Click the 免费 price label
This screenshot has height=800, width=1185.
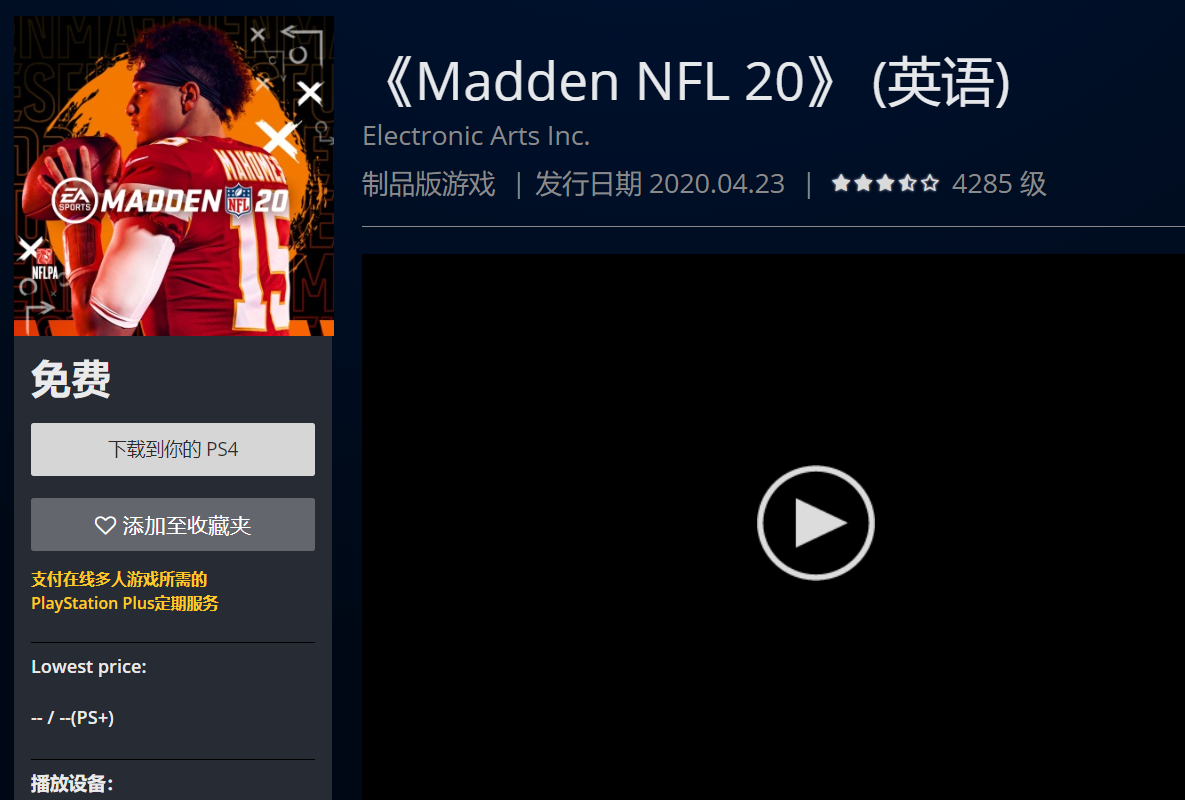click(x=71, y=379)
